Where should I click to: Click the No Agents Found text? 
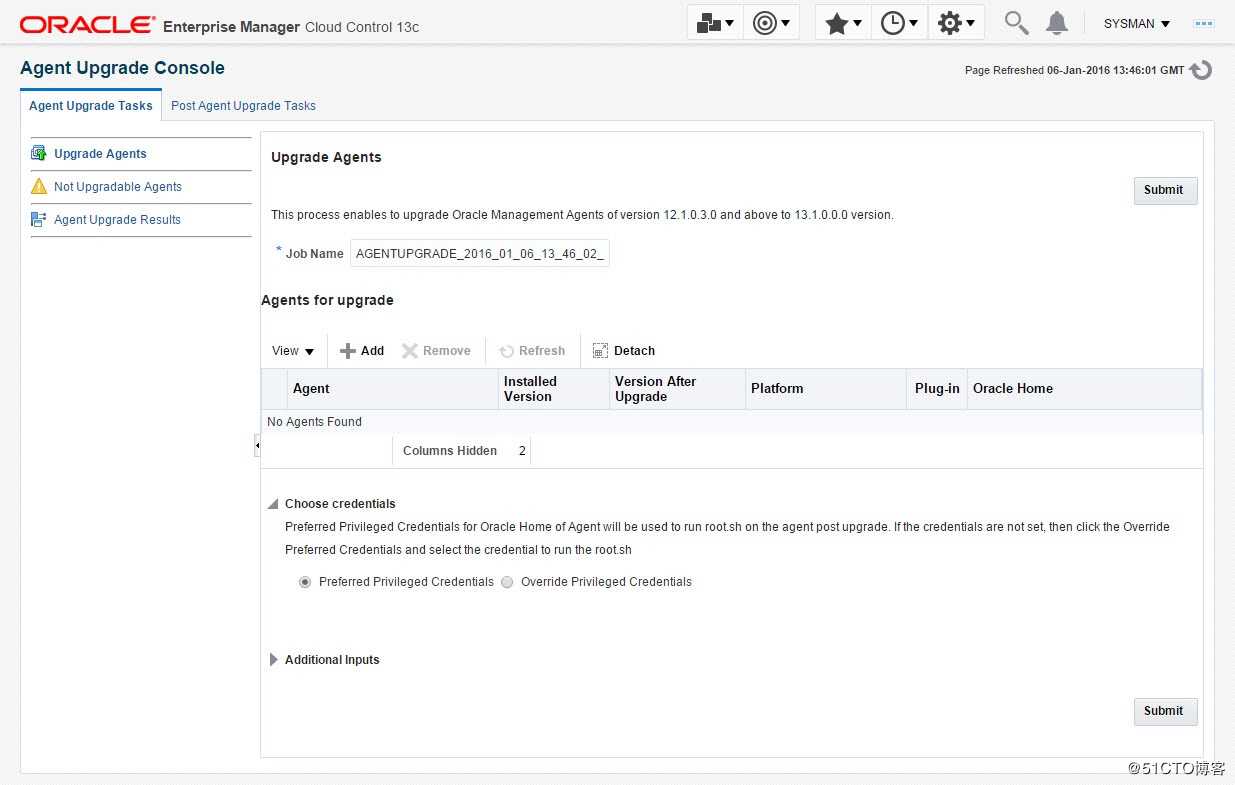[315, 422]
